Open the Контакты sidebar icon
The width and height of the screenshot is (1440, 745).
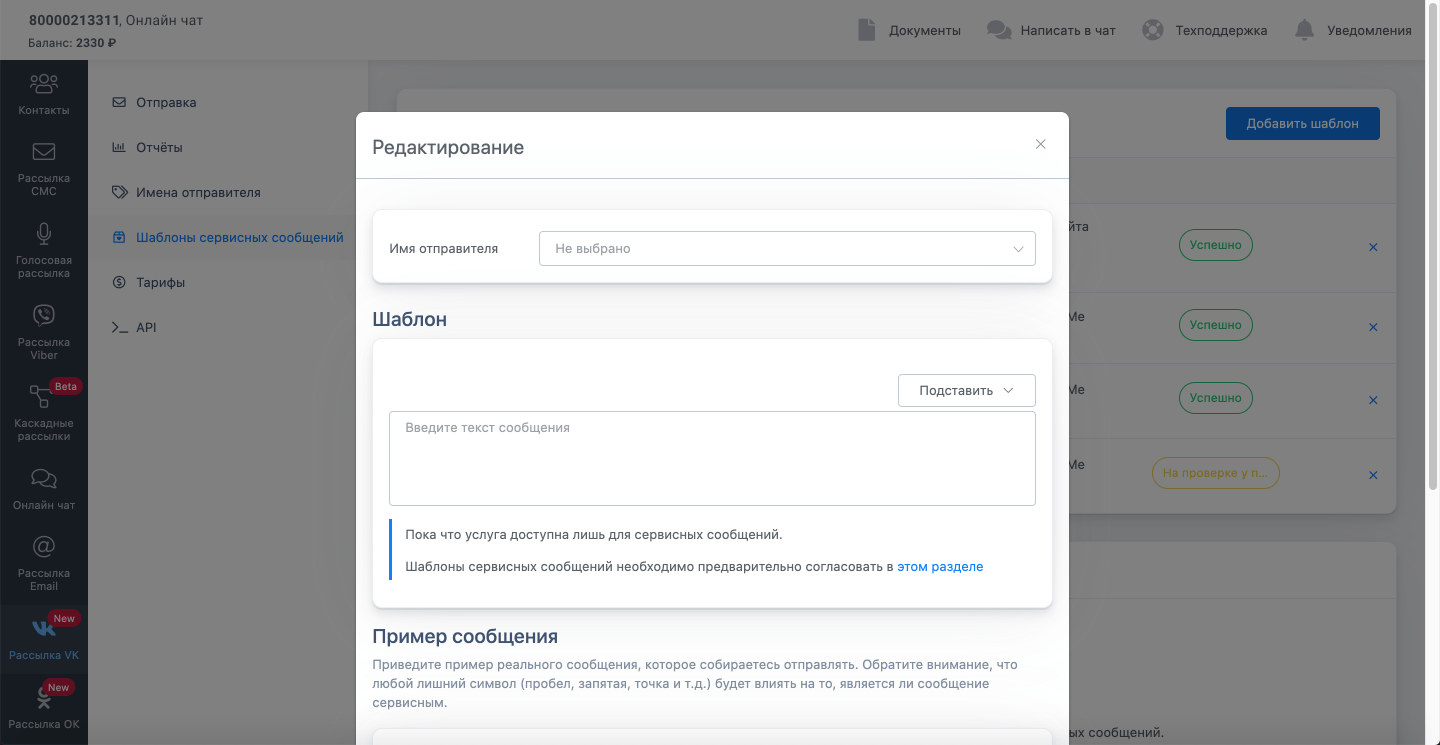pyautogui.click(x=44, y=84)
